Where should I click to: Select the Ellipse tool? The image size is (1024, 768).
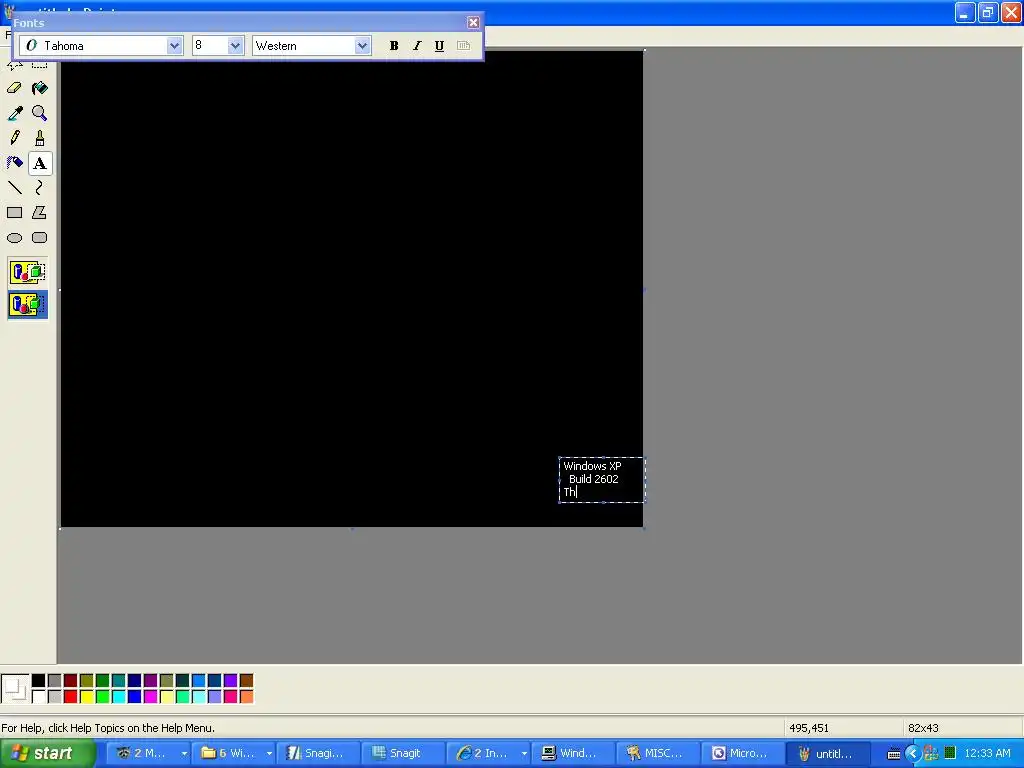click(14, 238)
